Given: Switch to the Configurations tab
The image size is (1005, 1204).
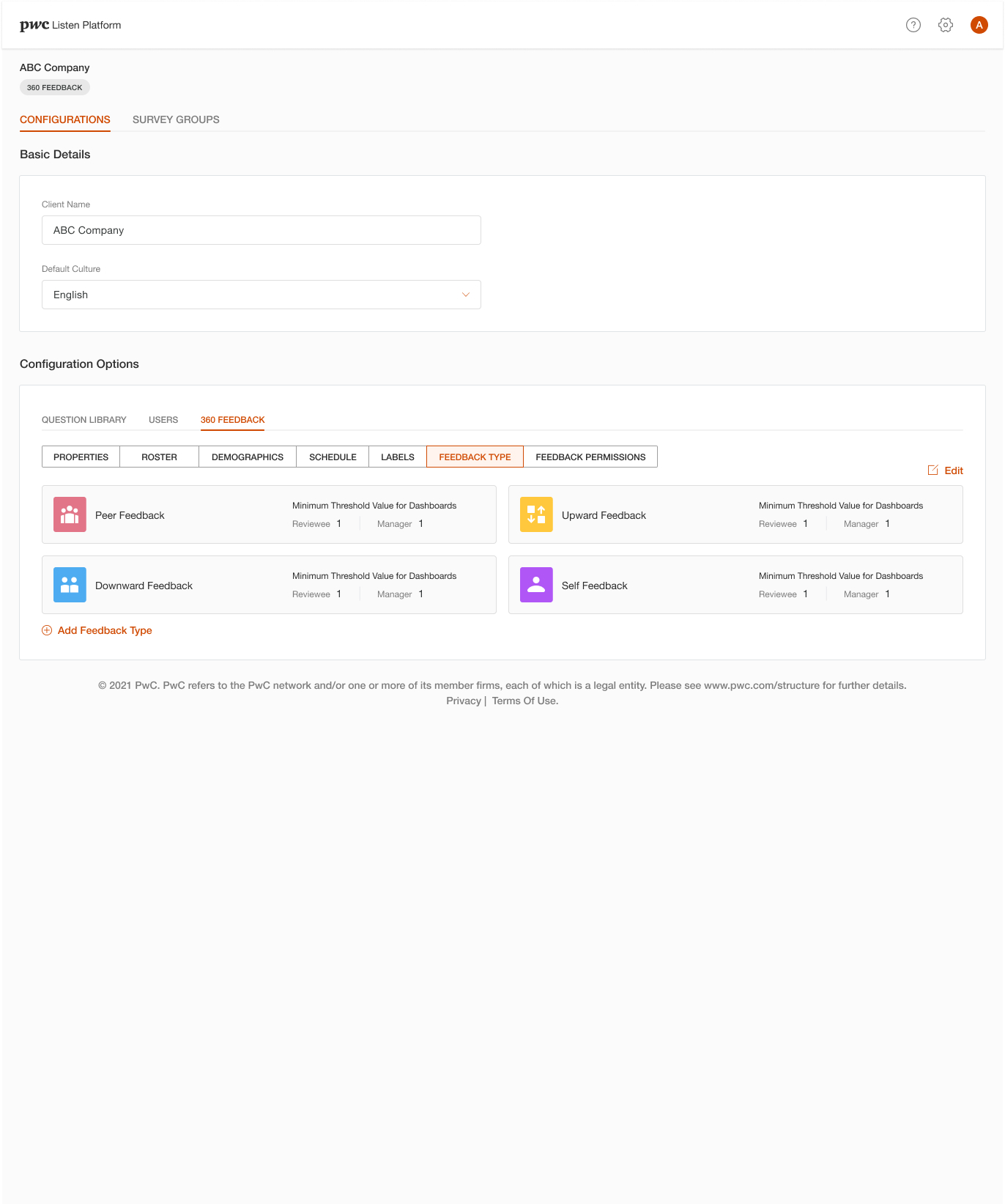Looking at the screenshot, I should pos(65,119).
